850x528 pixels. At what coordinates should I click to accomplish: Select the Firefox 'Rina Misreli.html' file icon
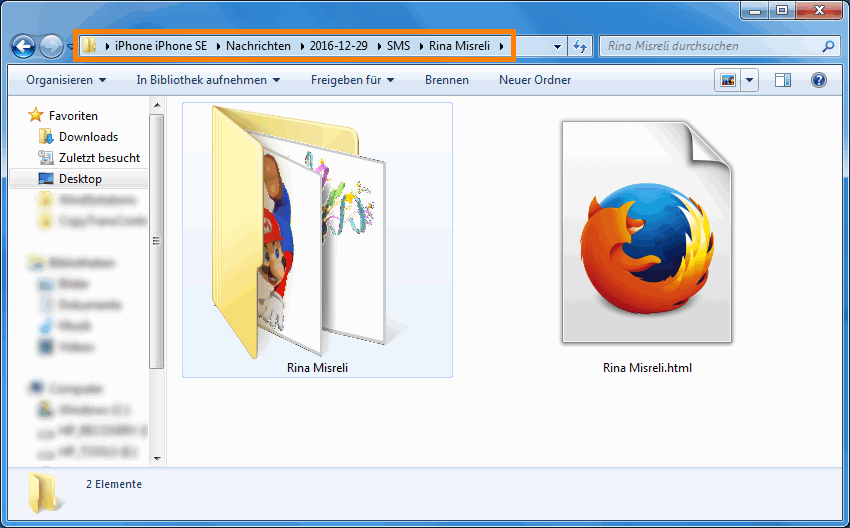point(647,232)
